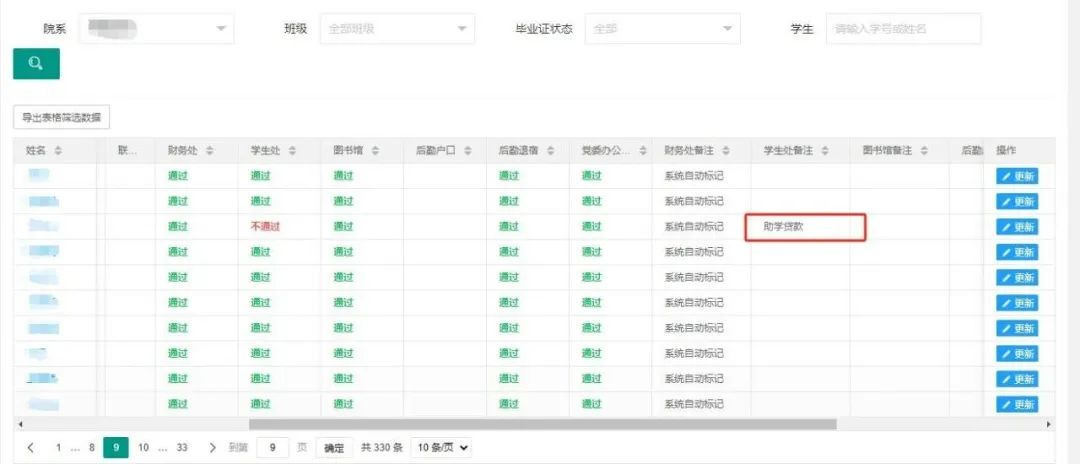Open the 院系 dropdown
This screenshot has height=464, width=1080.
point(155,29)
